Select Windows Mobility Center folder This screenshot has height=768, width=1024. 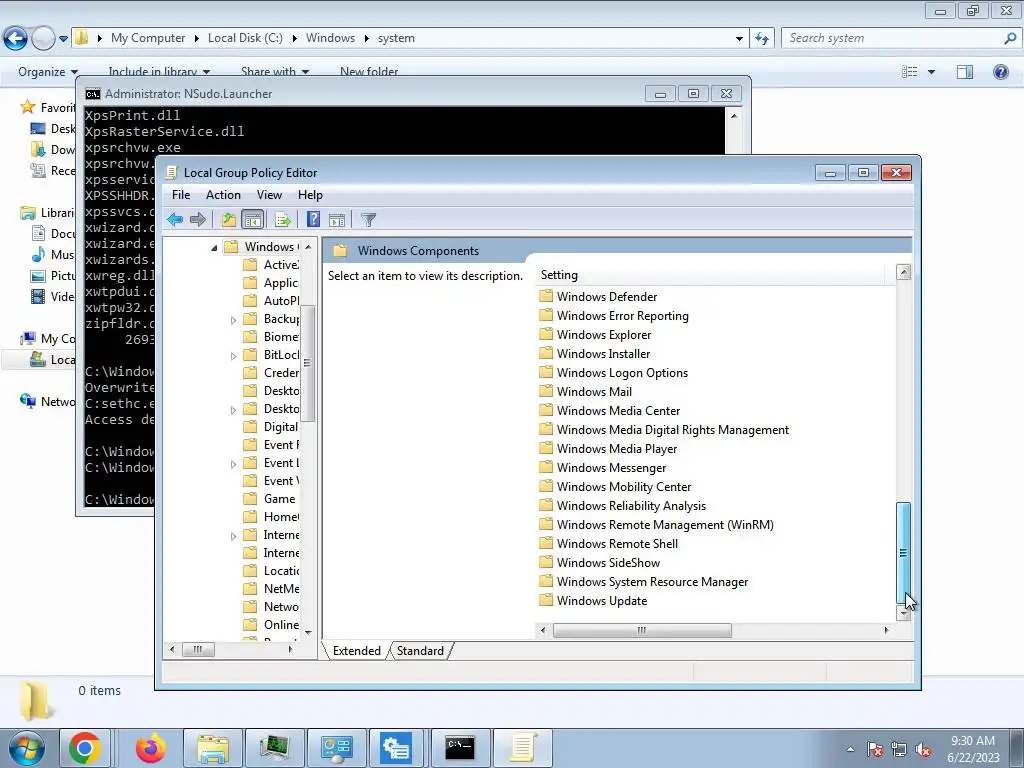[x=615, y=486]
